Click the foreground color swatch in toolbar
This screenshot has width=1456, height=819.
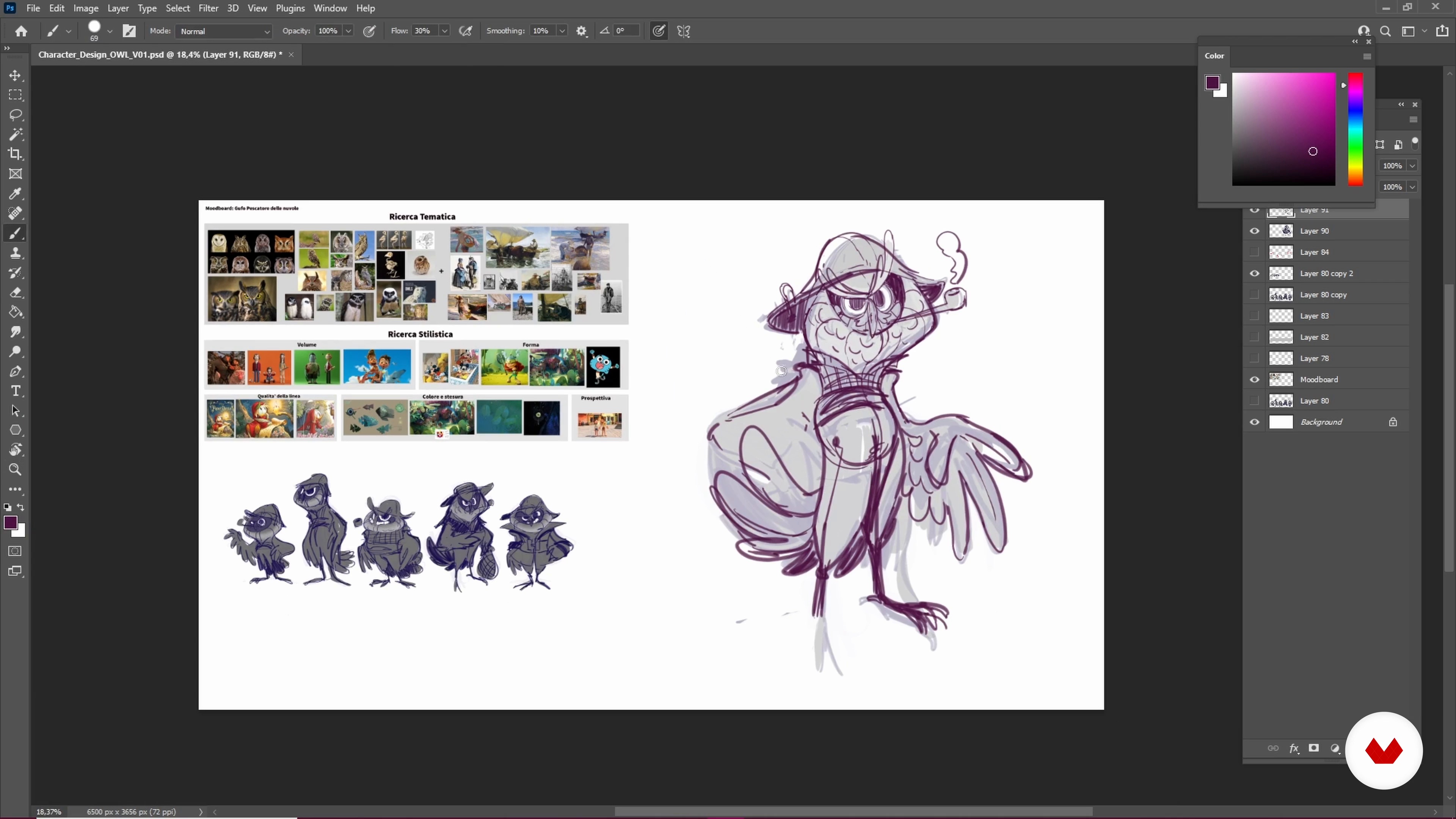(10, 523)
